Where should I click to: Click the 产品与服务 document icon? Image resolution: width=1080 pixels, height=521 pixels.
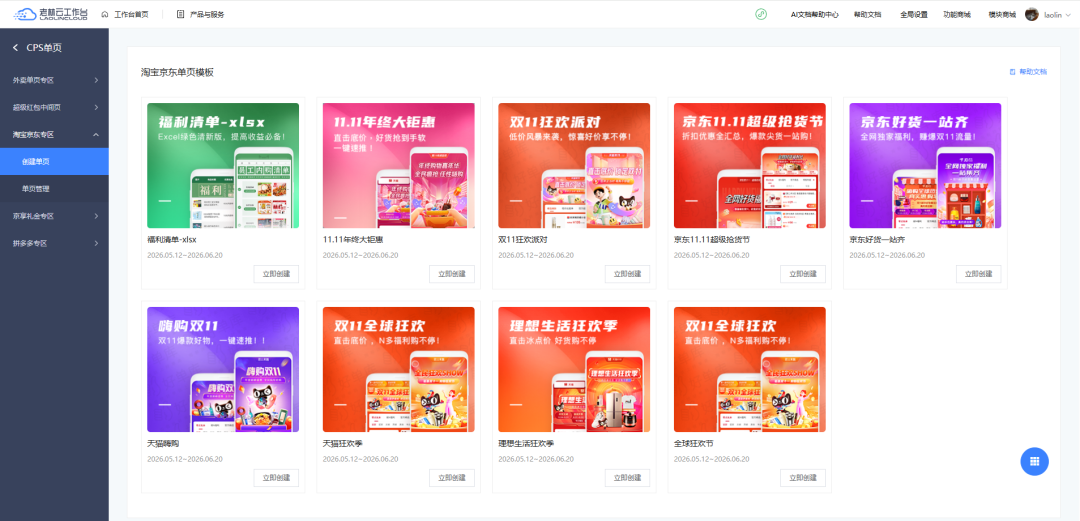click(180, 14)
